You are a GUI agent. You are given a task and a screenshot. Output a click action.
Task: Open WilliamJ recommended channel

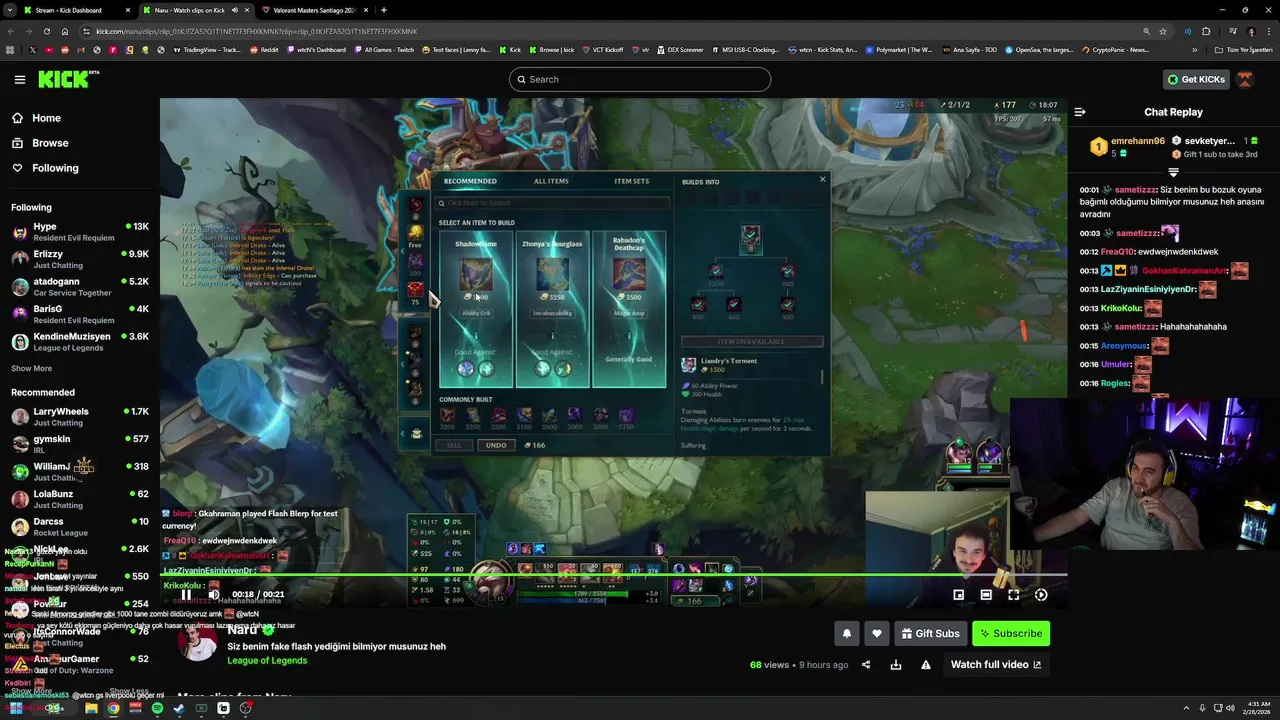coord(80,472)
